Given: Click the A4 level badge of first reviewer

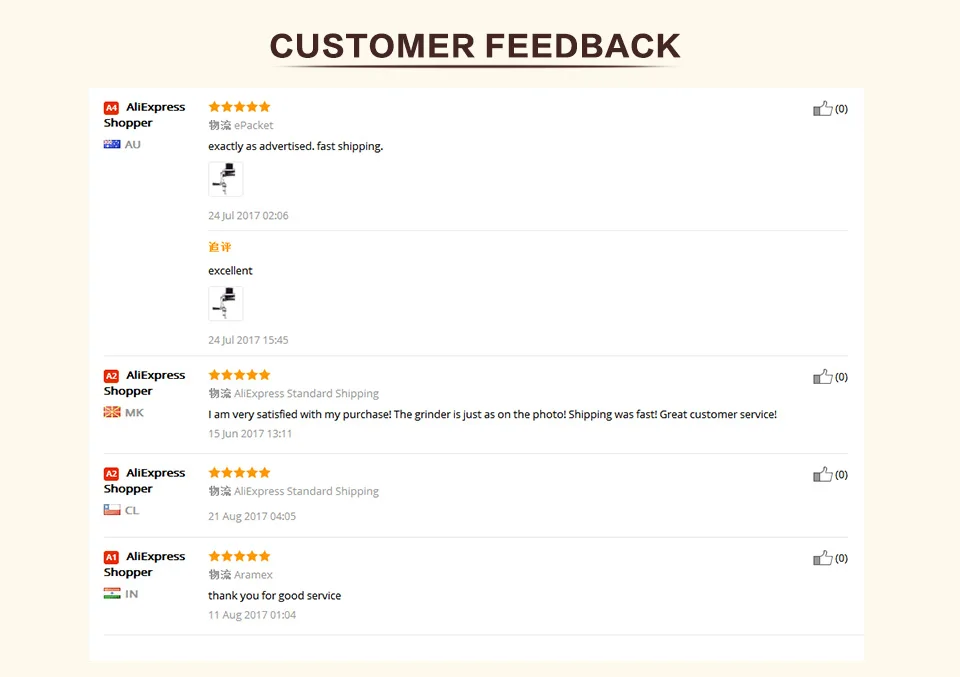Looking at the screenshot, I should click(111, 108).
